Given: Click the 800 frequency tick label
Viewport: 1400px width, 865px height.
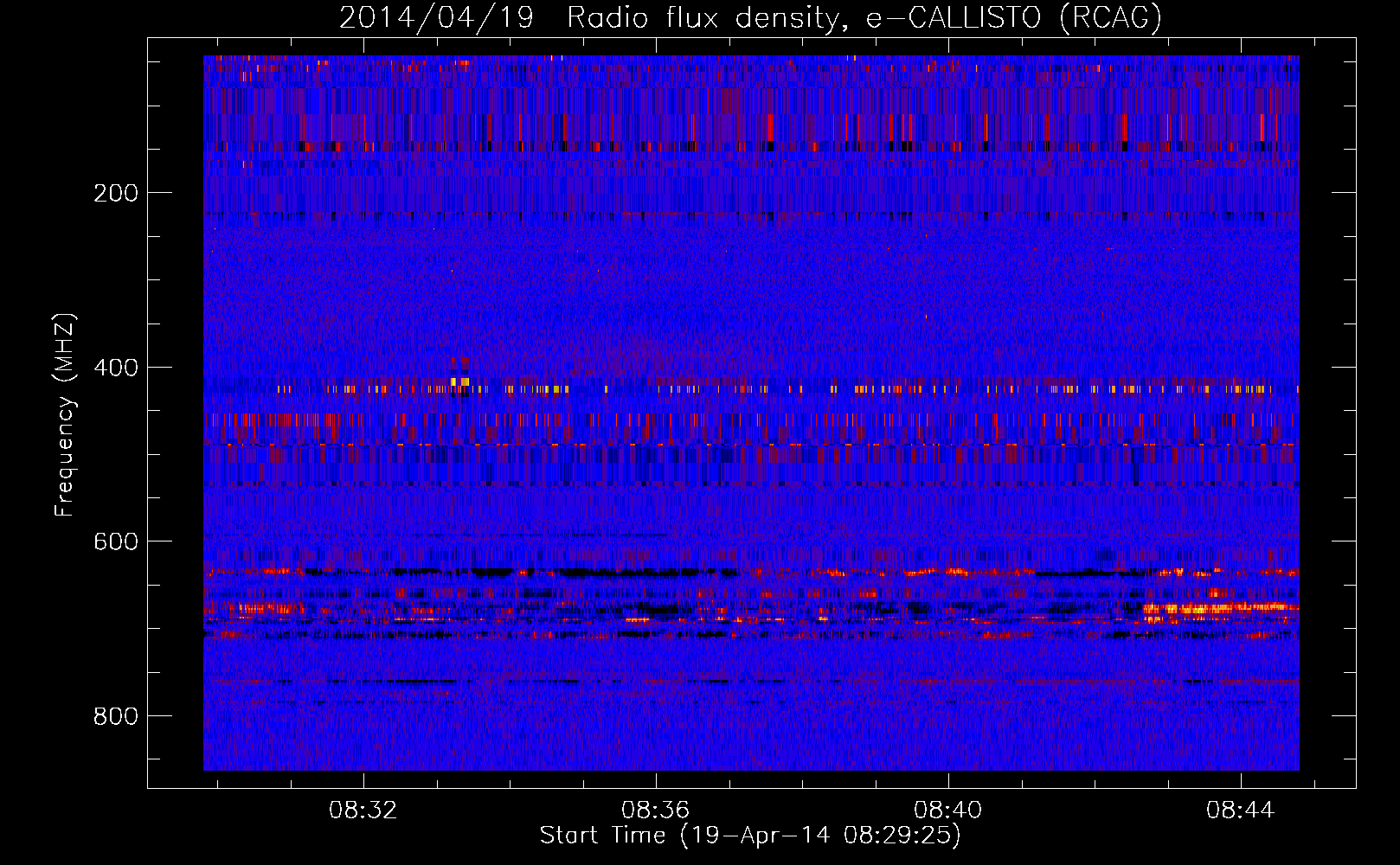Looking at the screenshot, I should point(116,716).
